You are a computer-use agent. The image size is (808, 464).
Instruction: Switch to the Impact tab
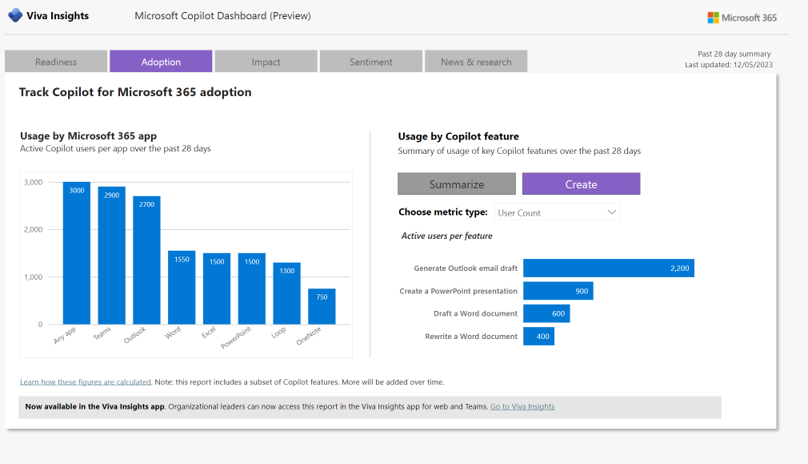click(266, 62)
